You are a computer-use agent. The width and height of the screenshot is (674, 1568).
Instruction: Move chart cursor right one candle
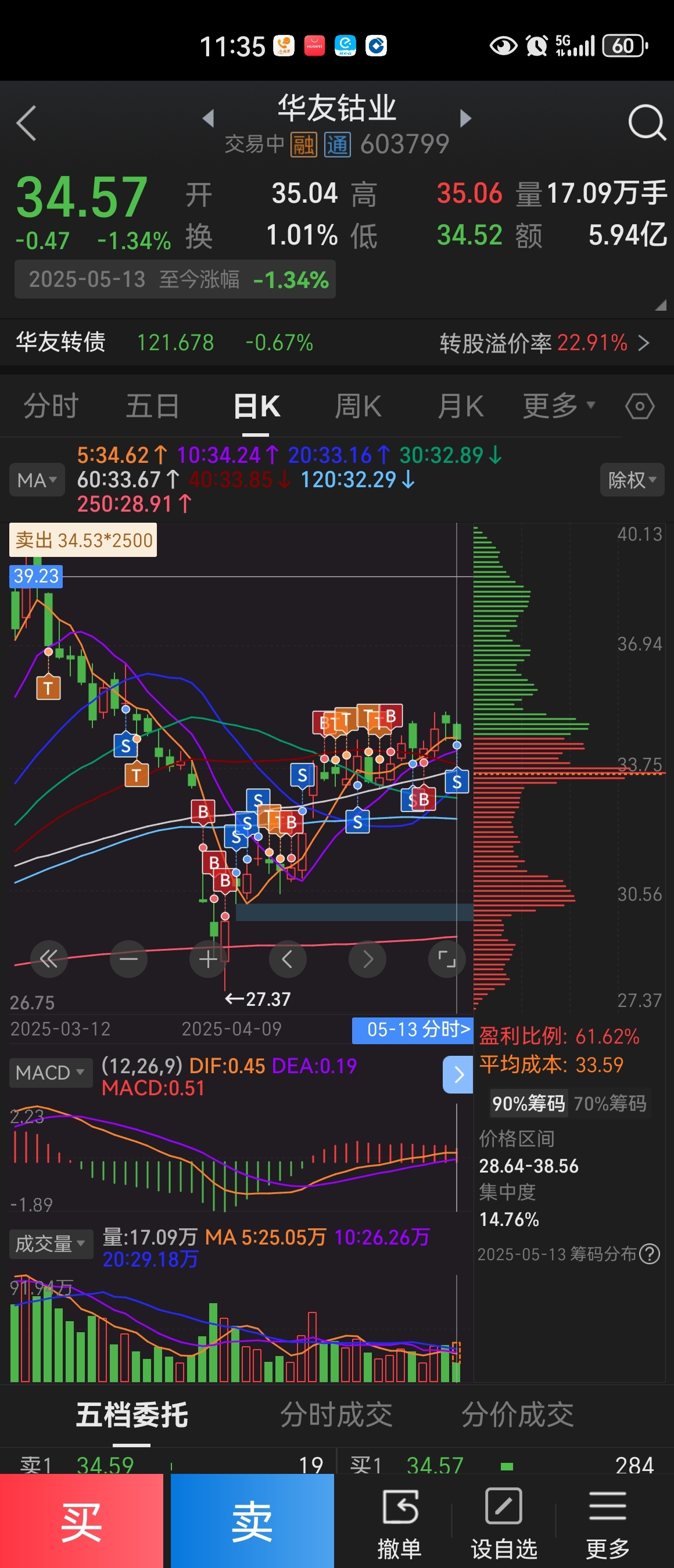pos(367,959)
